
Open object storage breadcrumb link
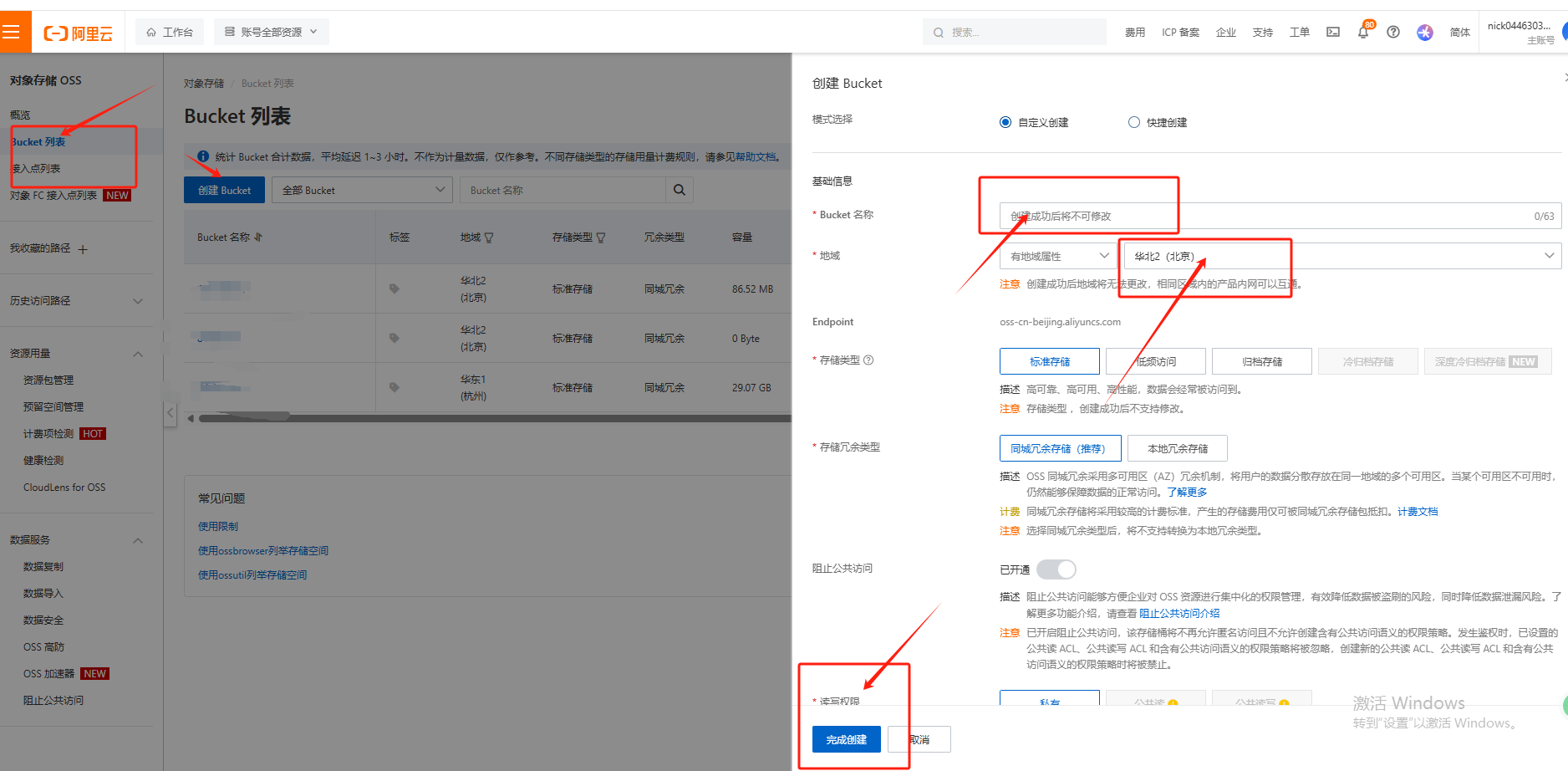pyautogui.click(x=204, y=84)
